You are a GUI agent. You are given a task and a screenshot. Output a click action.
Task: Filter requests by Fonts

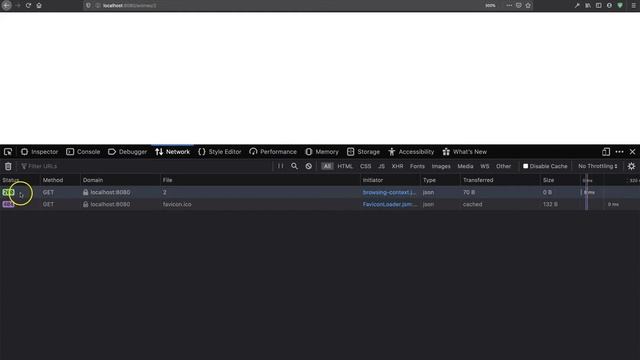[417, 166]
